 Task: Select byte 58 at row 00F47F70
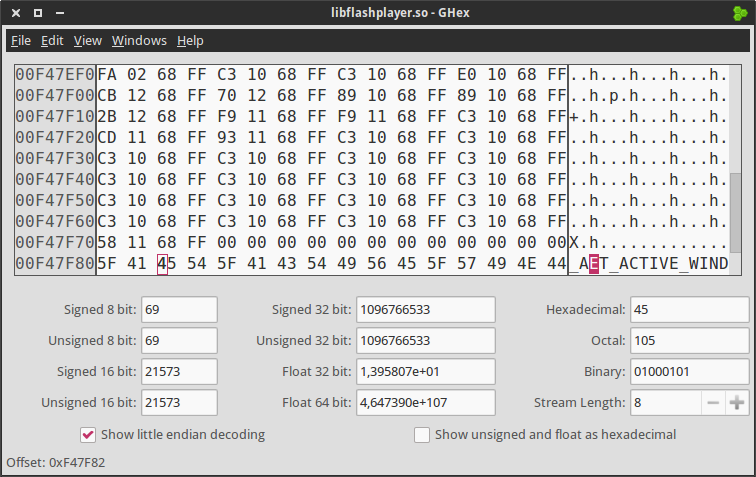[107, 243]
